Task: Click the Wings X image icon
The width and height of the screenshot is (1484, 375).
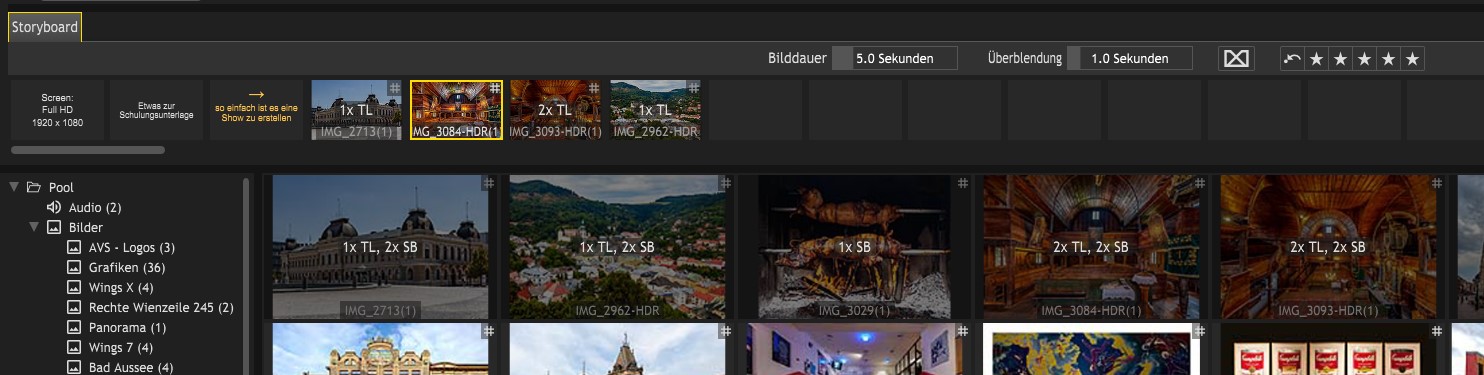Action: tap(73, 287)
